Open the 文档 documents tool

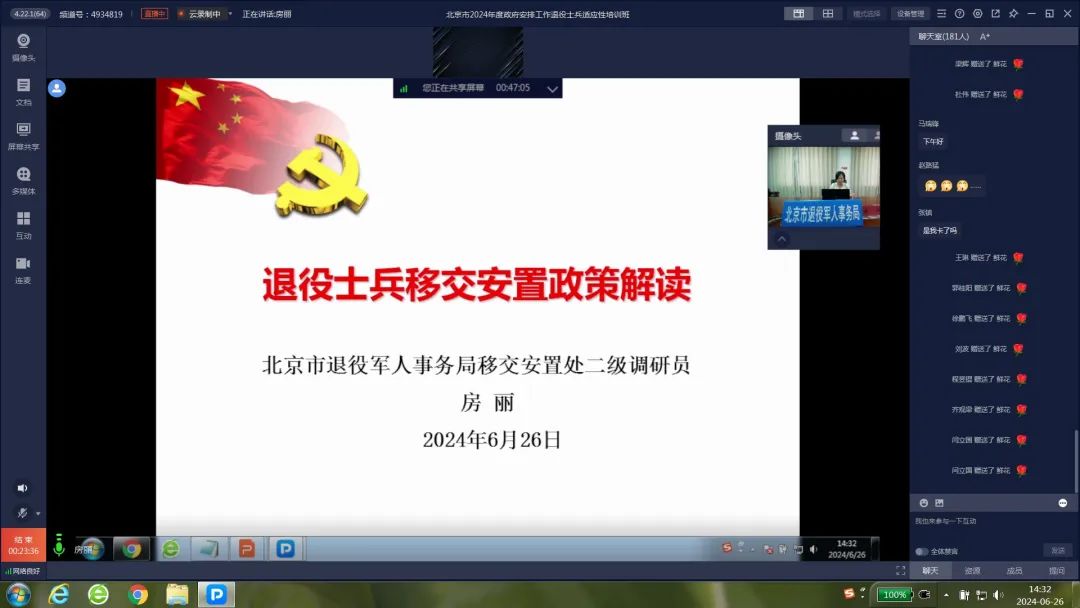[x=23, y=92]
